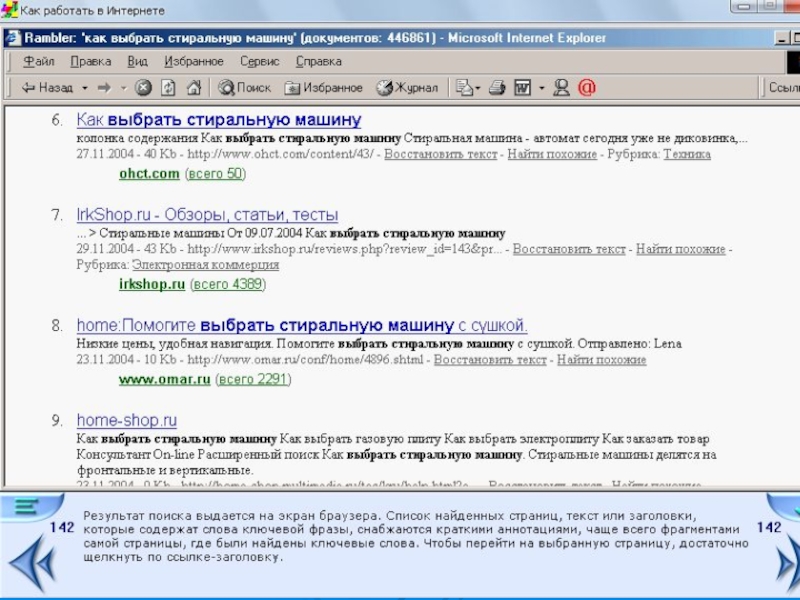The height and width of the screenshot is (600, 800).
Task: Open the 'Электронная коммерция' rubric link
Action: click(x=206, y=265)
